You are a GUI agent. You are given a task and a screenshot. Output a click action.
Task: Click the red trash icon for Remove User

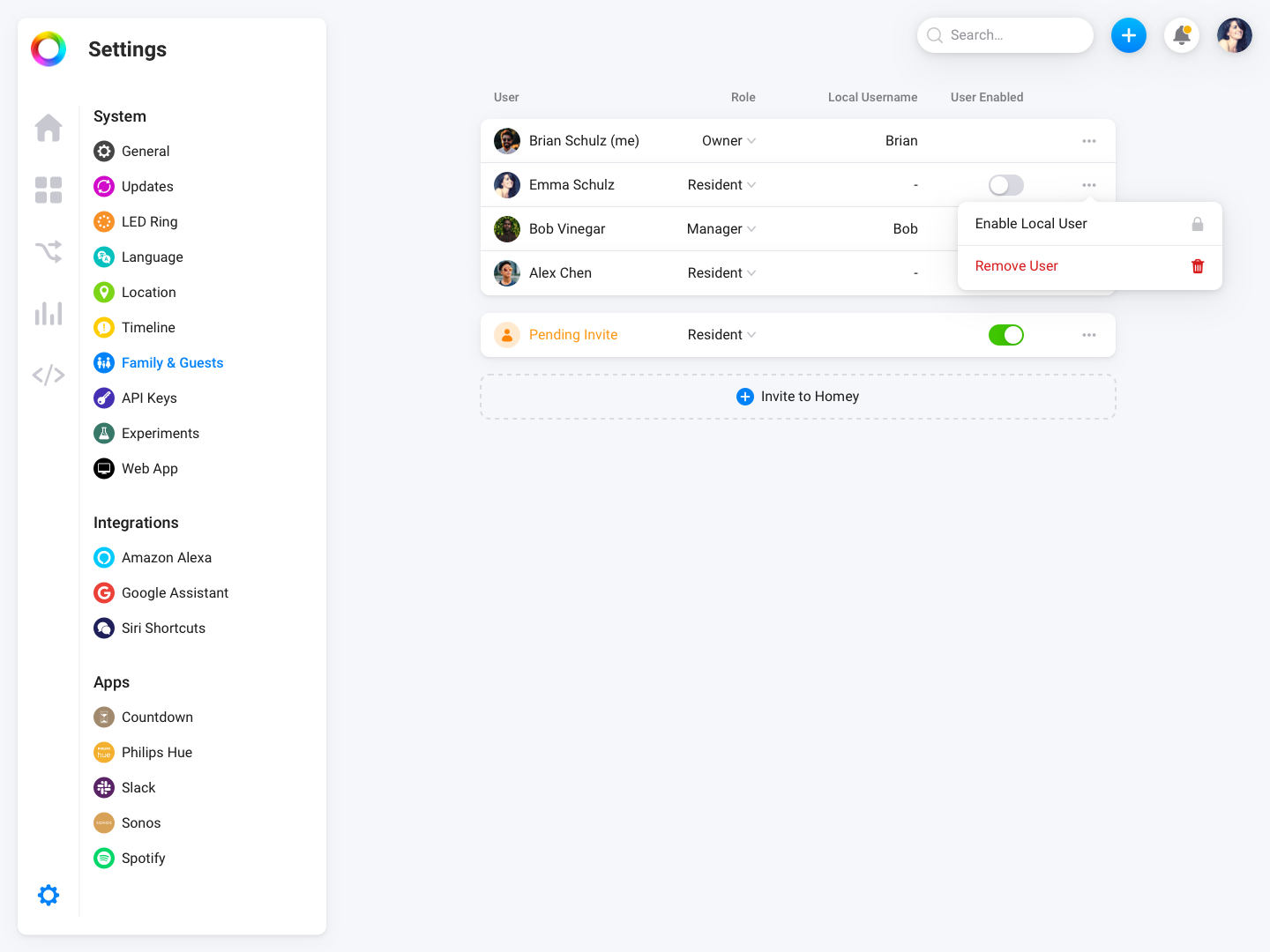1198,266
